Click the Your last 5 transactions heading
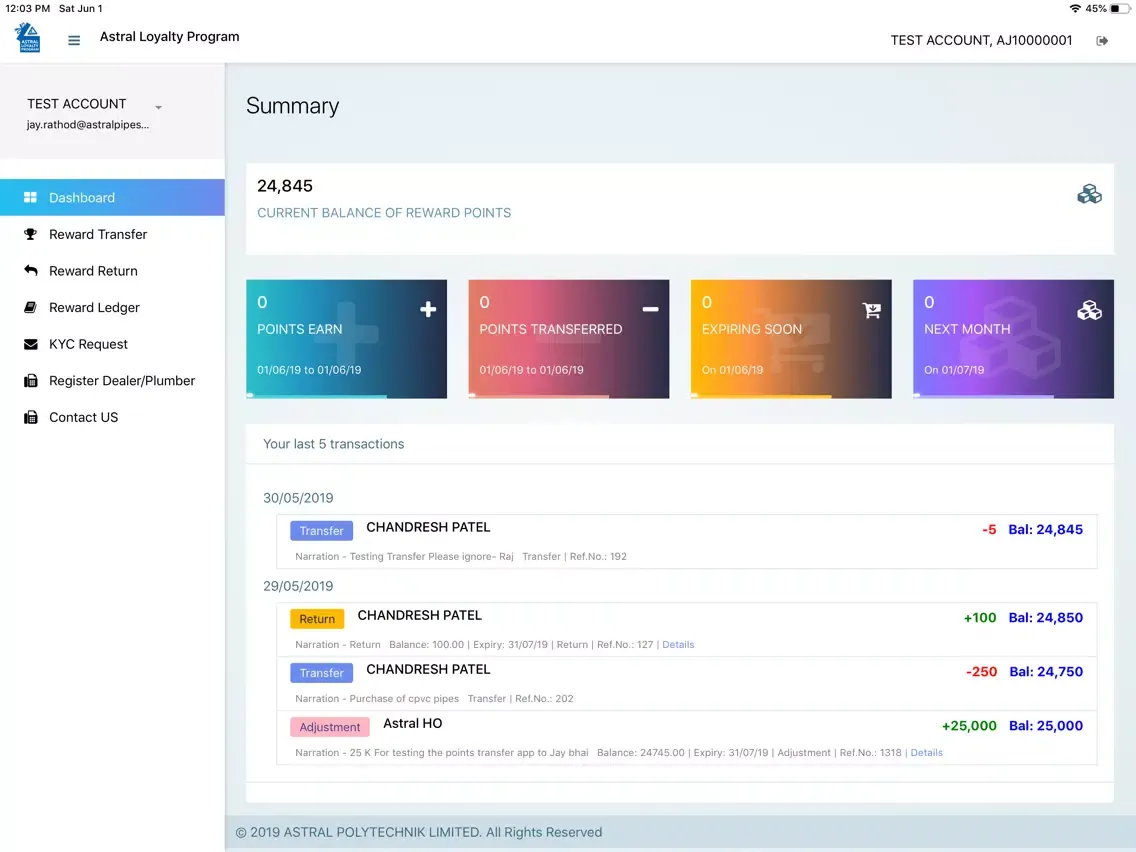Screen dimensions: 1136x852 coord(333,444)
